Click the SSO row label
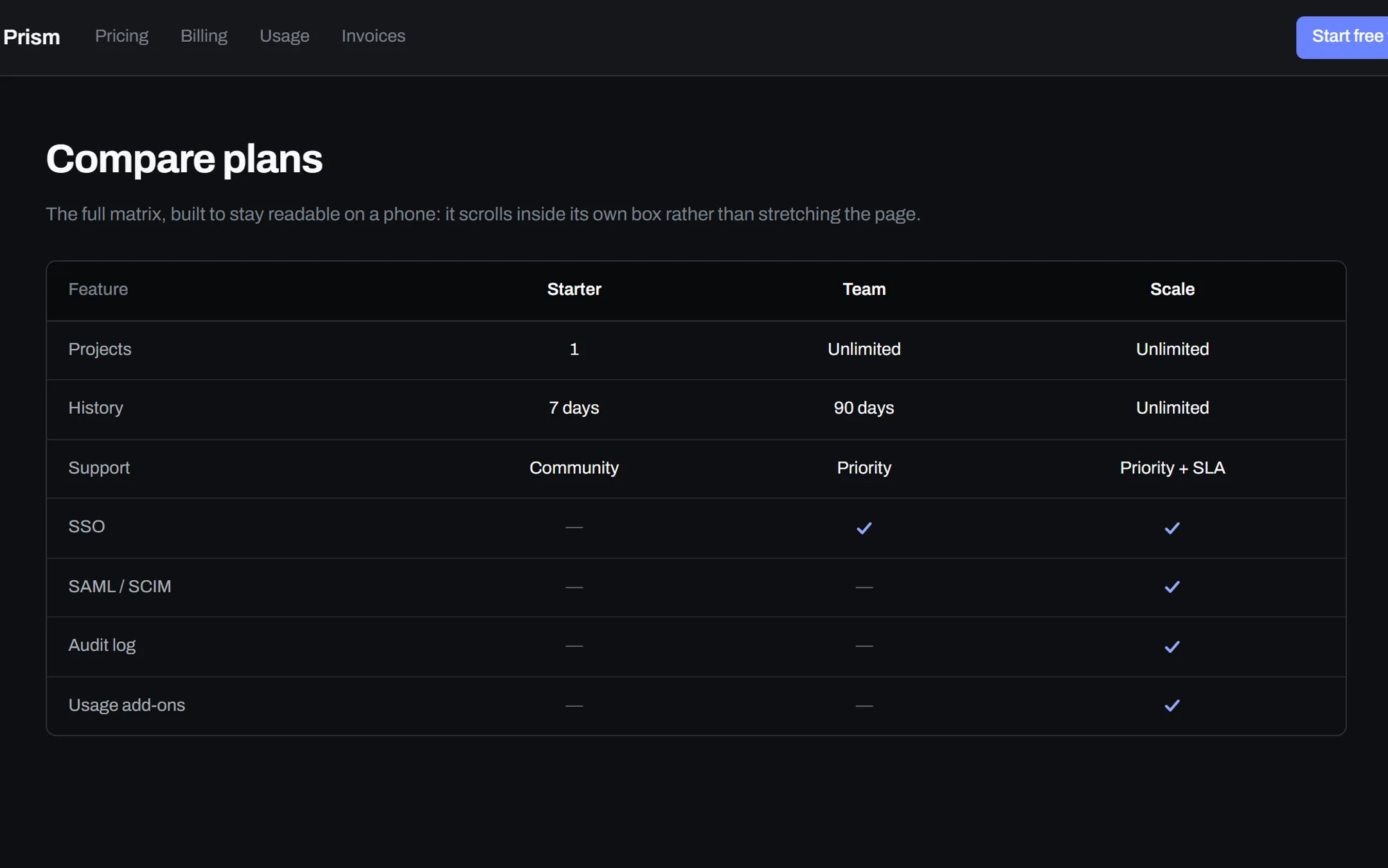Image resolution: width=1388 pixels, height=868 pixels. [x=87, y=527]
